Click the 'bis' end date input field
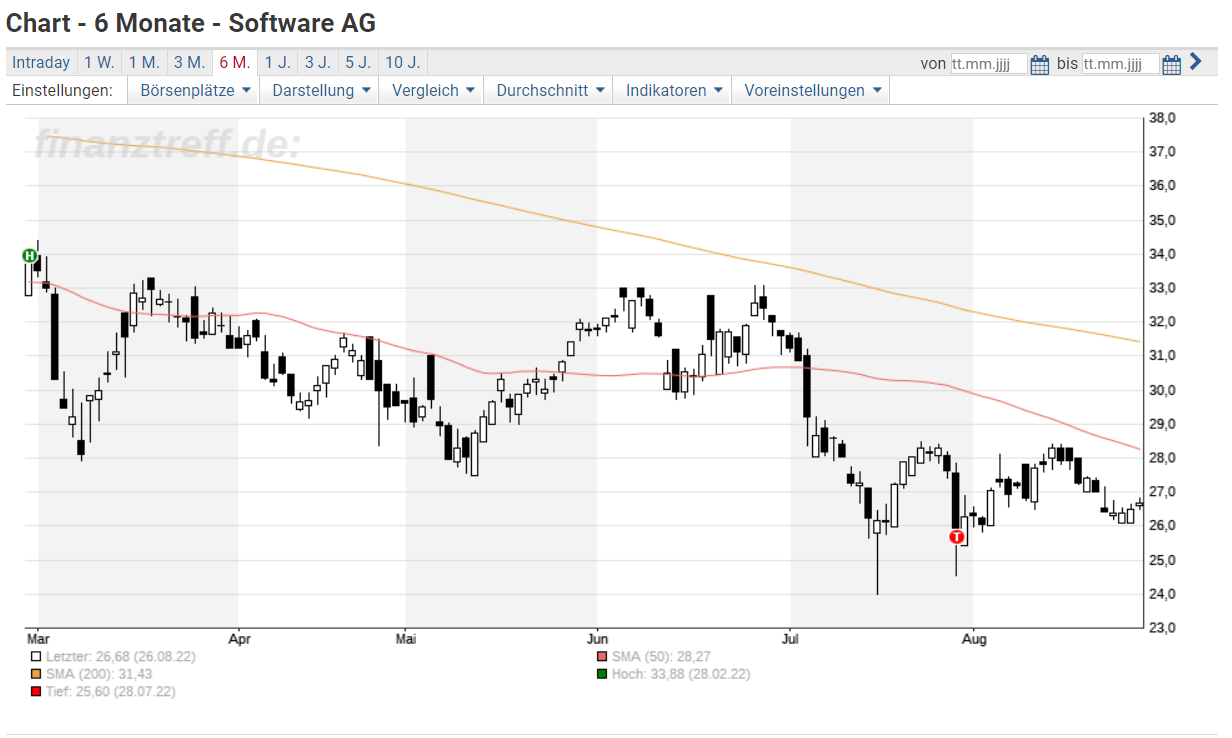This screenshot has height=738, width=1232. coord(1120,64)
